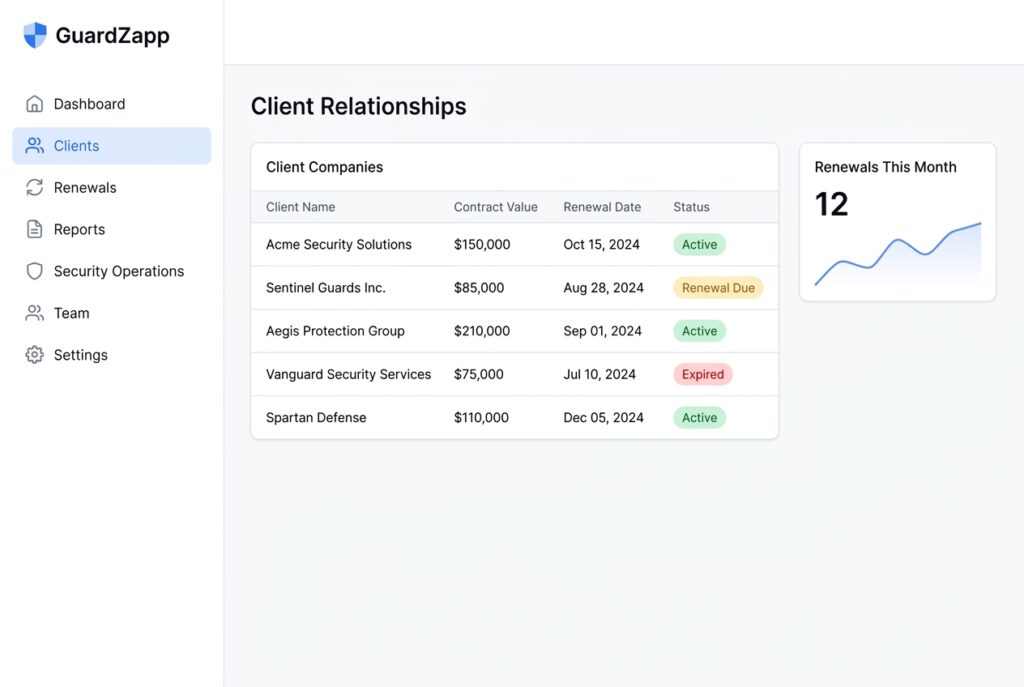This screenshot has height=687, width=1024.
Task: Click the Client Companies card title
Action: tap(325, 167)
